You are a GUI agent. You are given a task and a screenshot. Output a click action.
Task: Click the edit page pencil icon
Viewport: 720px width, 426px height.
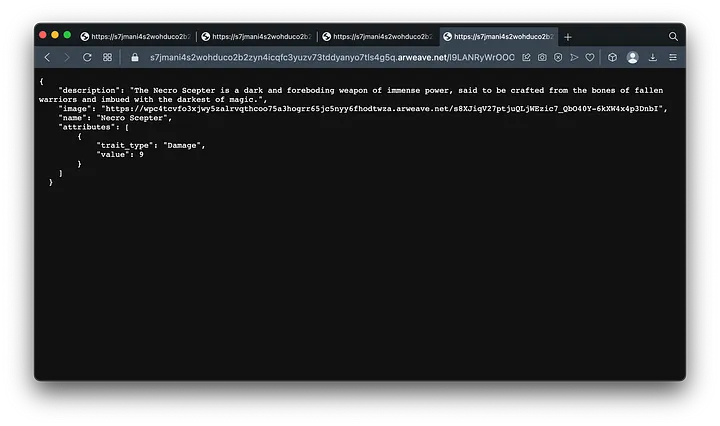[526, 58]
